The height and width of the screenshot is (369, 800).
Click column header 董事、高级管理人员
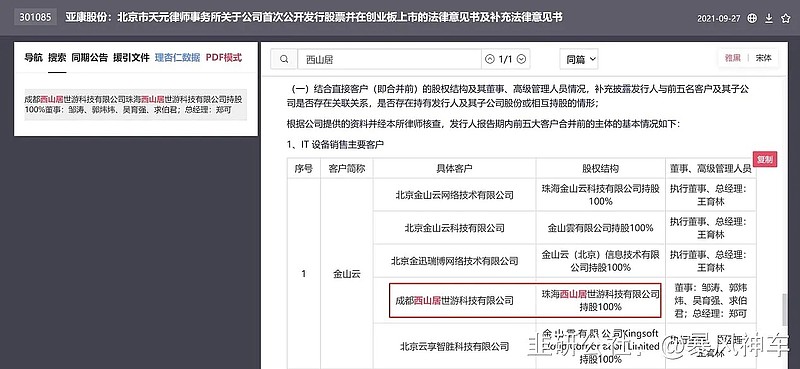click(710, 168)
